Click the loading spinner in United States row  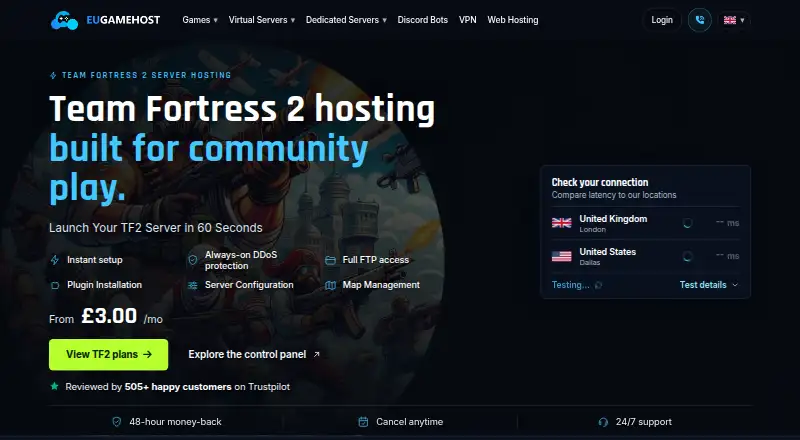[687, 256]
